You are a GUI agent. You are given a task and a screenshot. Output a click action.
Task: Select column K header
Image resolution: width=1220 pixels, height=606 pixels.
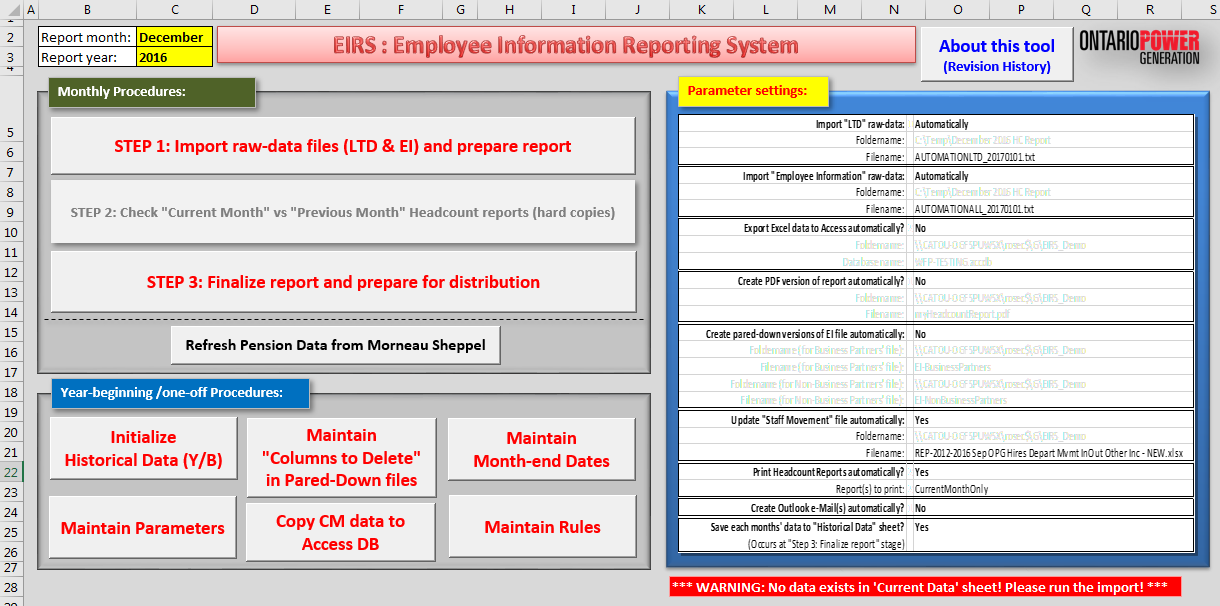click(x=701, y=9)
